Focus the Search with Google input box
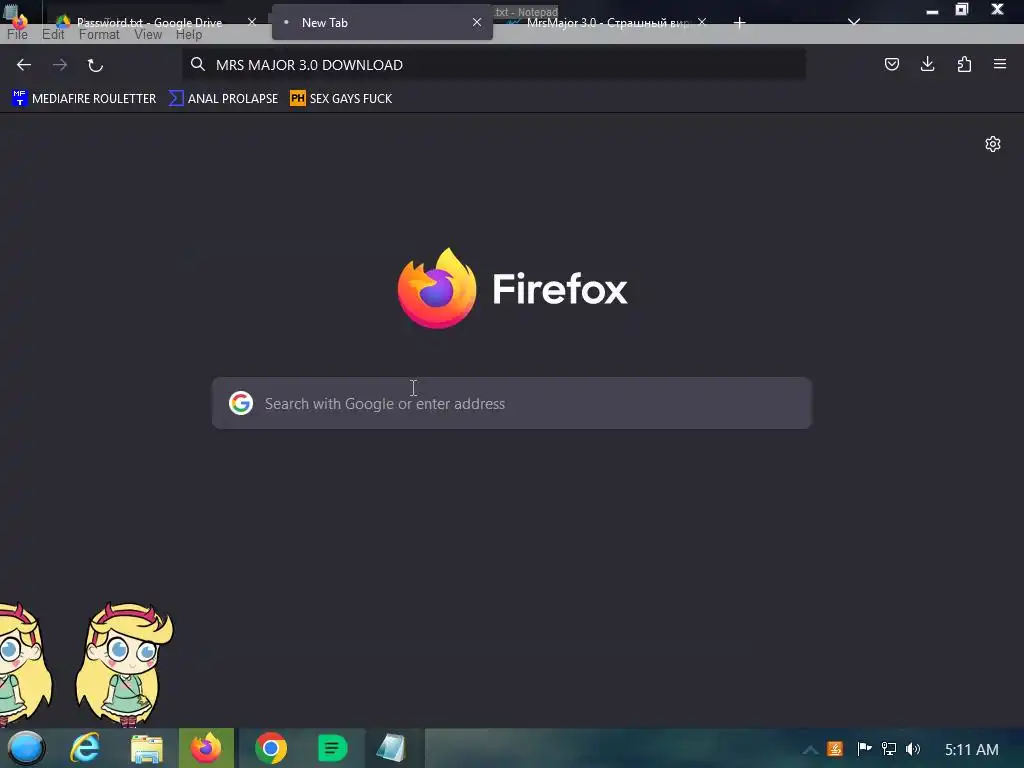 tap(512, 403)
